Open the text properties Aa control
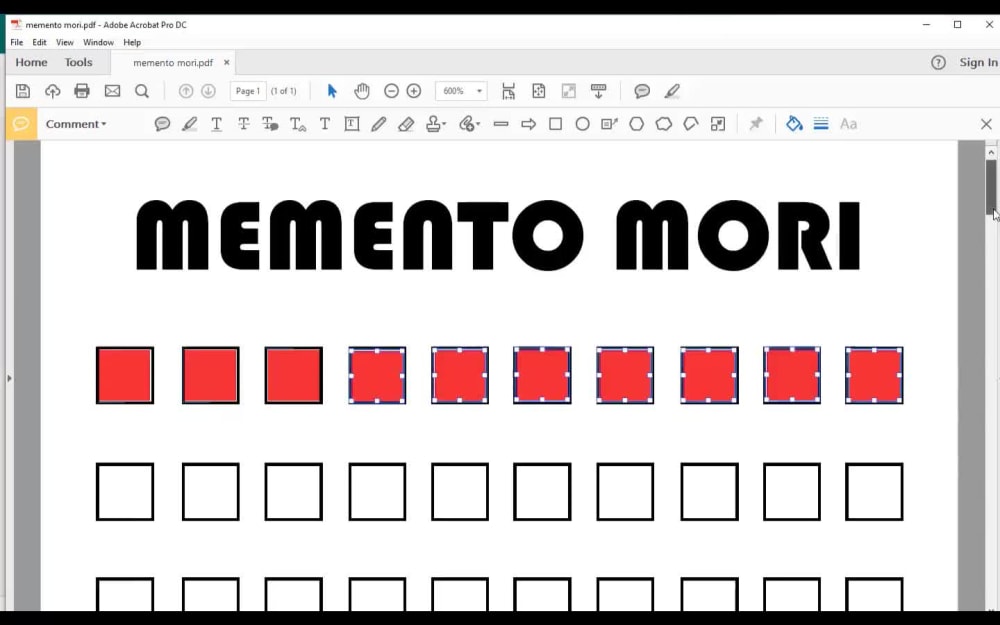Viewport: 1000px width, 625px height. pyautogui.click(x=848, y=124)
